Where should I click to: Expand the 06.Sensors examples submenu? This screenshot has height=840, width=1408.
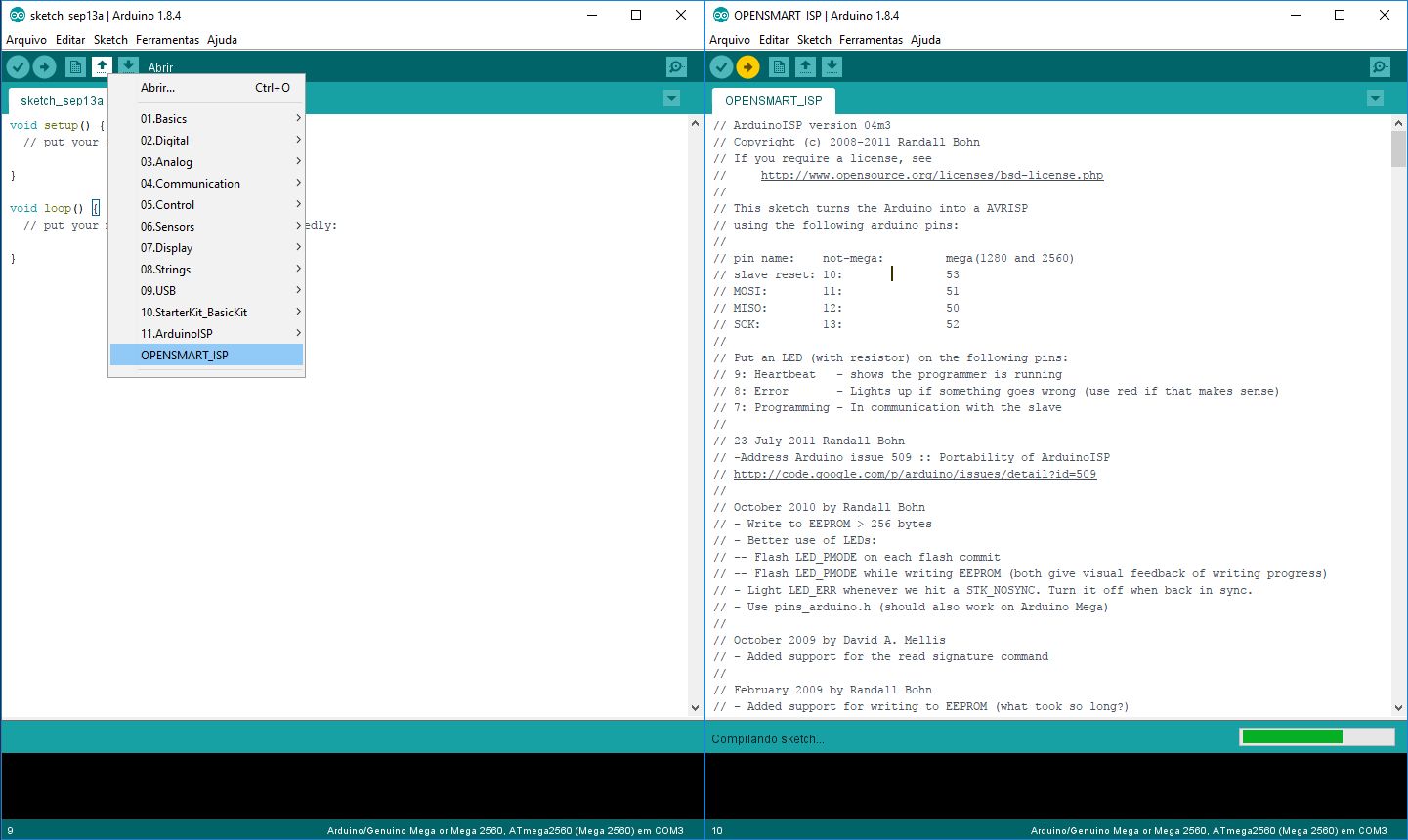point(206,227)
